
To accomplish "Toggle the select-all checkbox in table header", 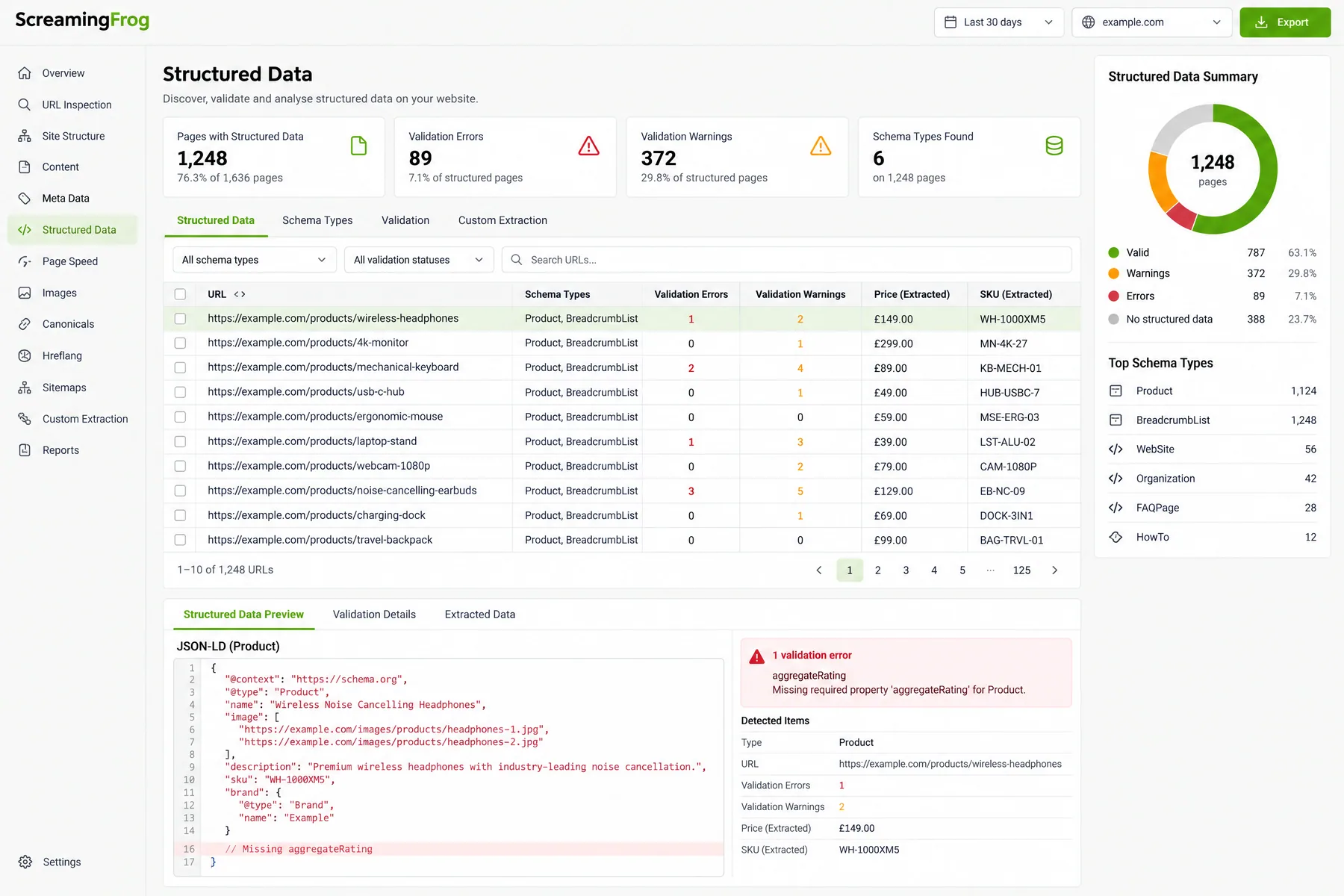I will (180, 294).
